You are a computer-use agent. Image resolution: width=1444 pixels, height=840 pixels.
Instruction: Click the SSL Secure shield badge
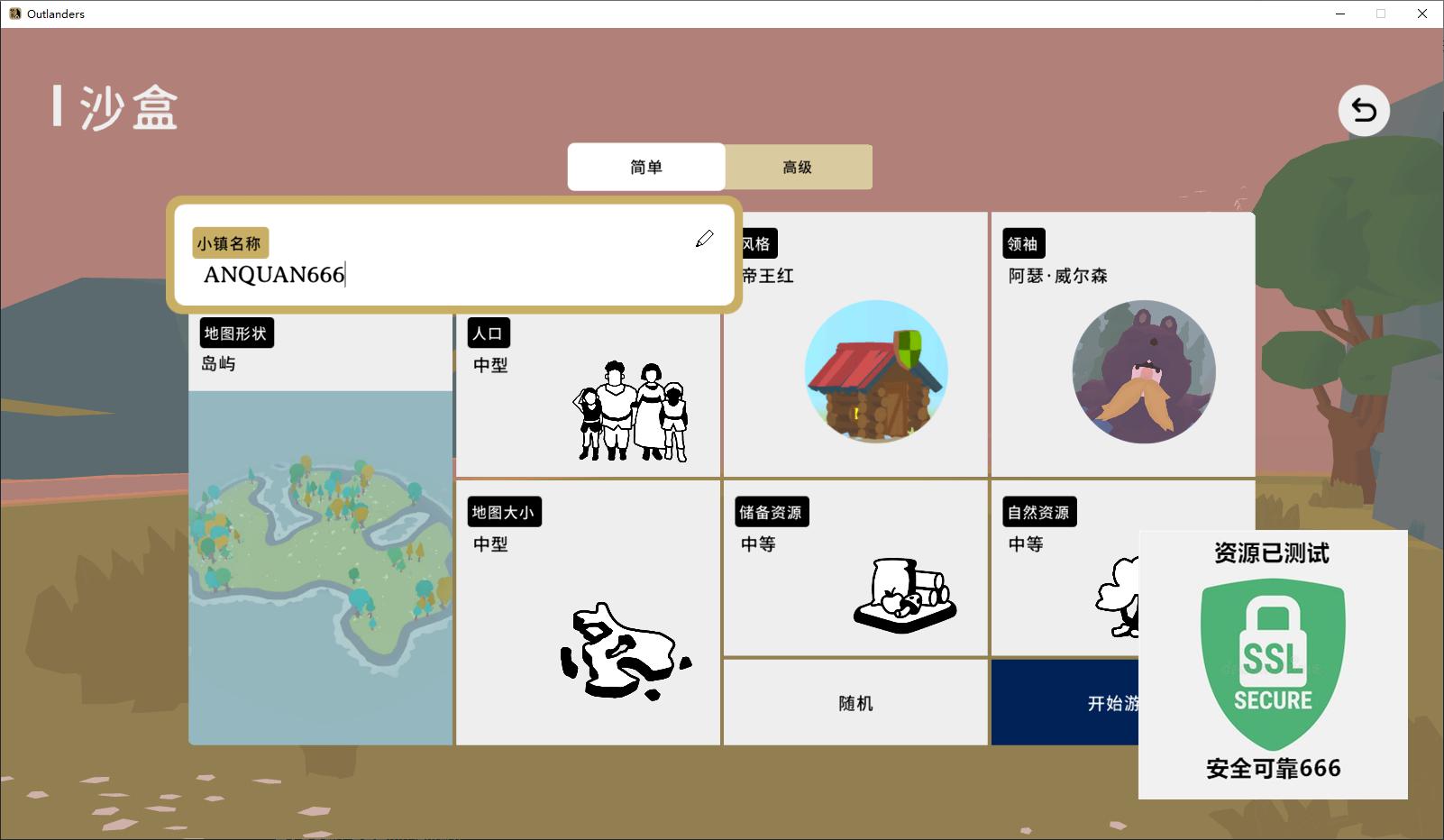tap(1273, 664)
